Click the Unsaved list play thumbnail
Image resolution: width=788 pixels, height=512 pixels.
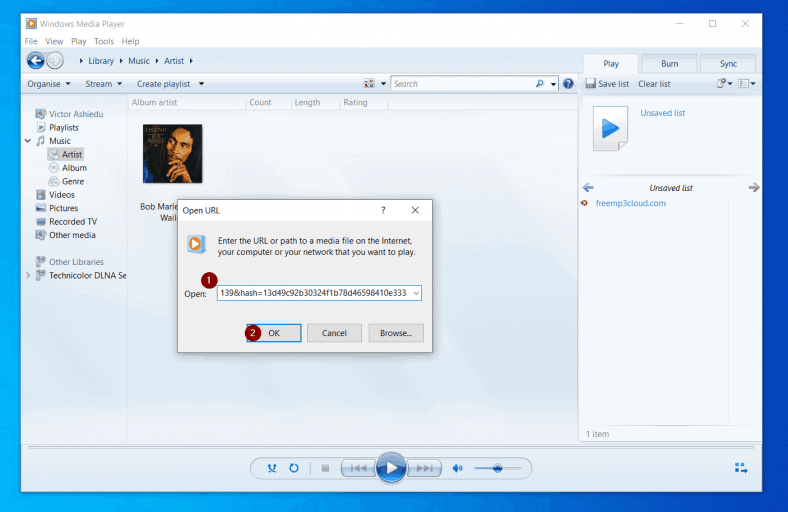610,128
